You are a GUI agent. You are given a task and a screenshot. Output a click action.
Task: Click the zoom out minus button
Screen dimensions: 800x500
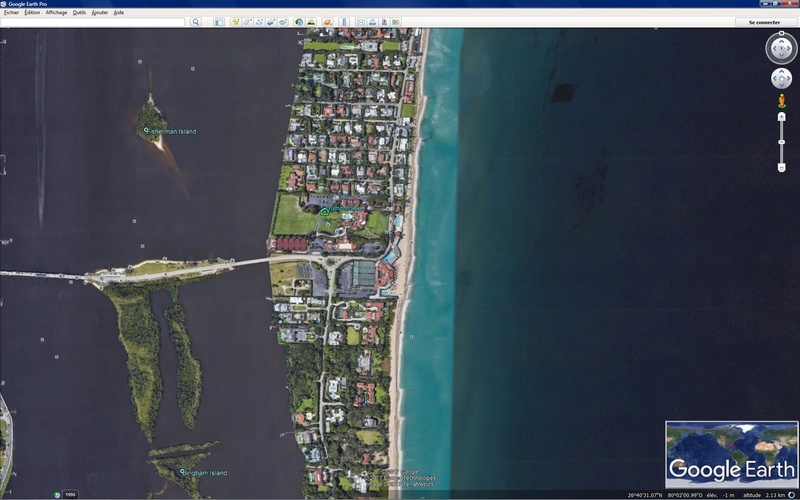[781, 167]
